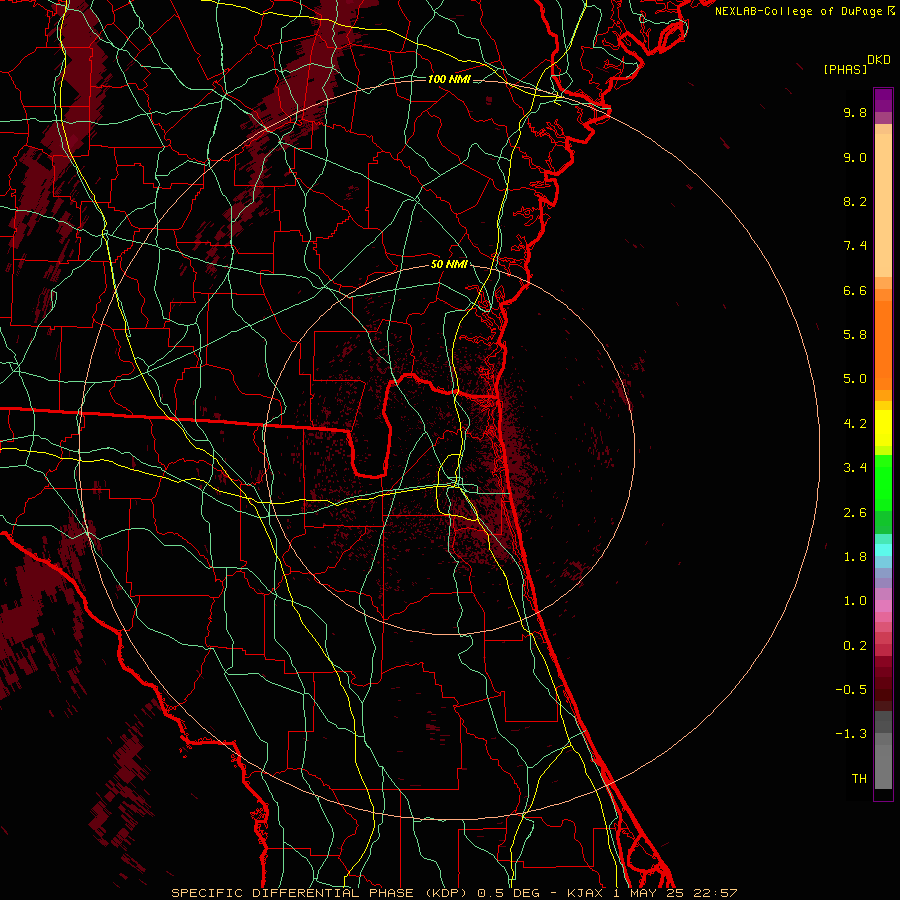Click the 1.0 scale value
Image resolution: width=900 pixels, height=900 pixels.
855,601
